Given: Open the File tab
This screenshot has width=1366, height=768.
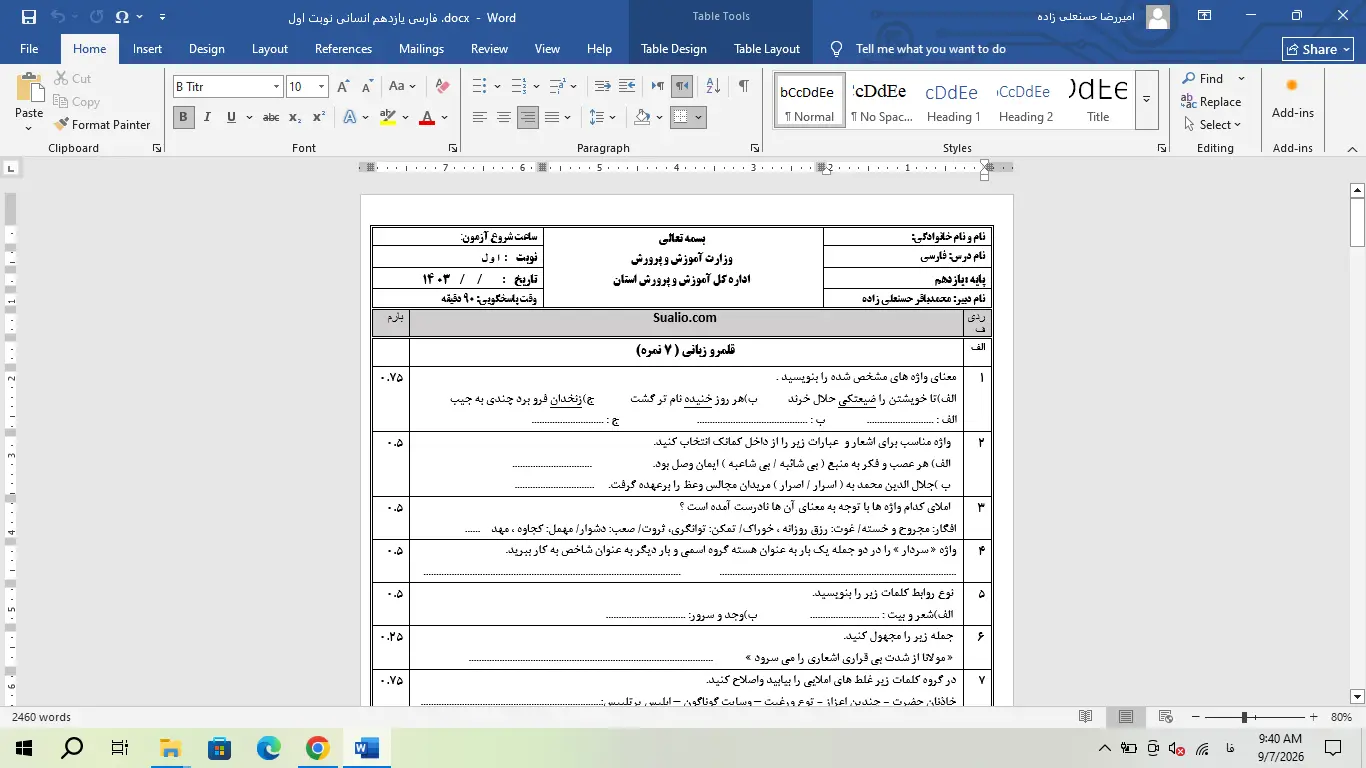Looking at the screenshot, I should tap(29, 49).
